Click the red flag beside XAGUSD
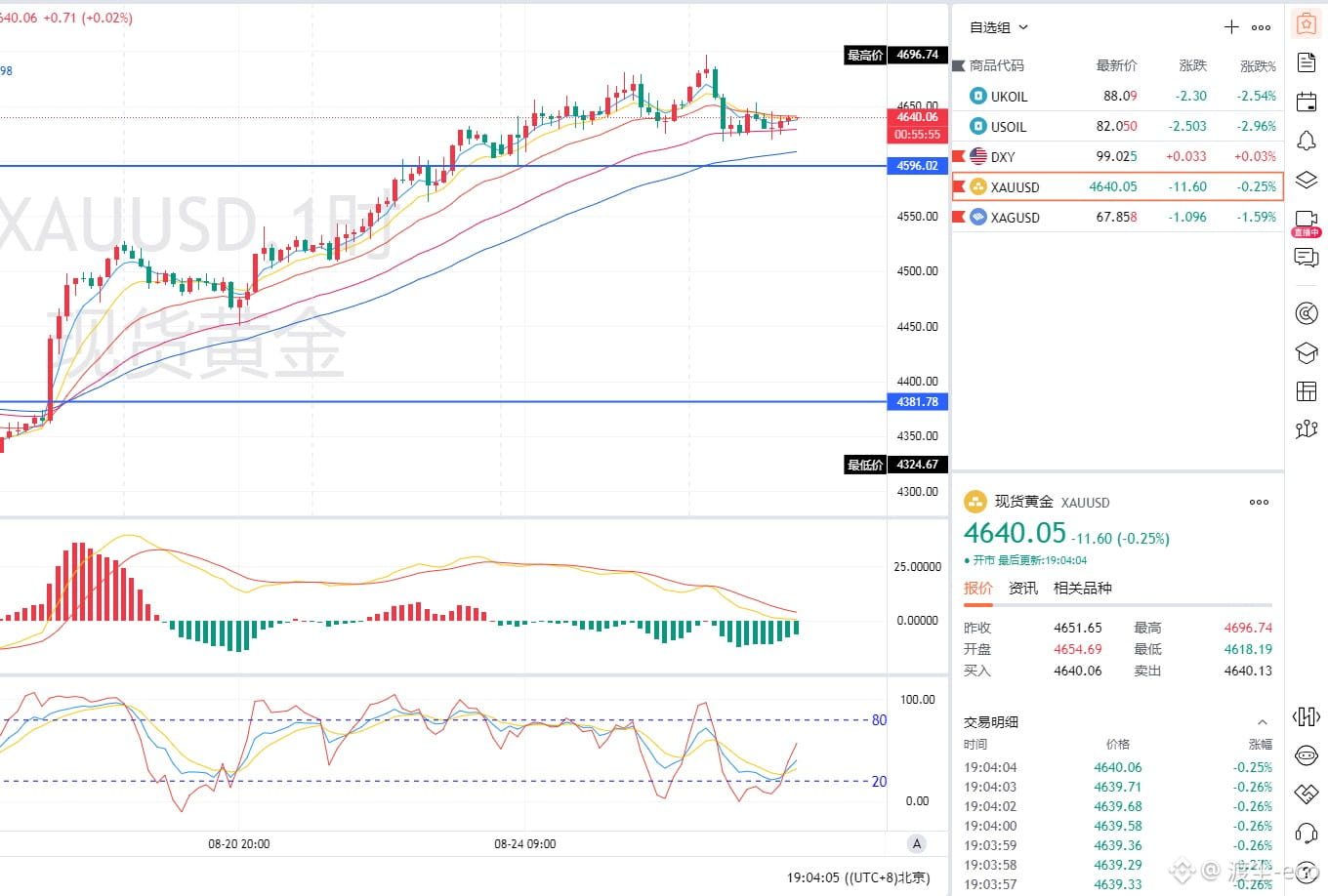1328x896 pixels. (x=959, y=217)
